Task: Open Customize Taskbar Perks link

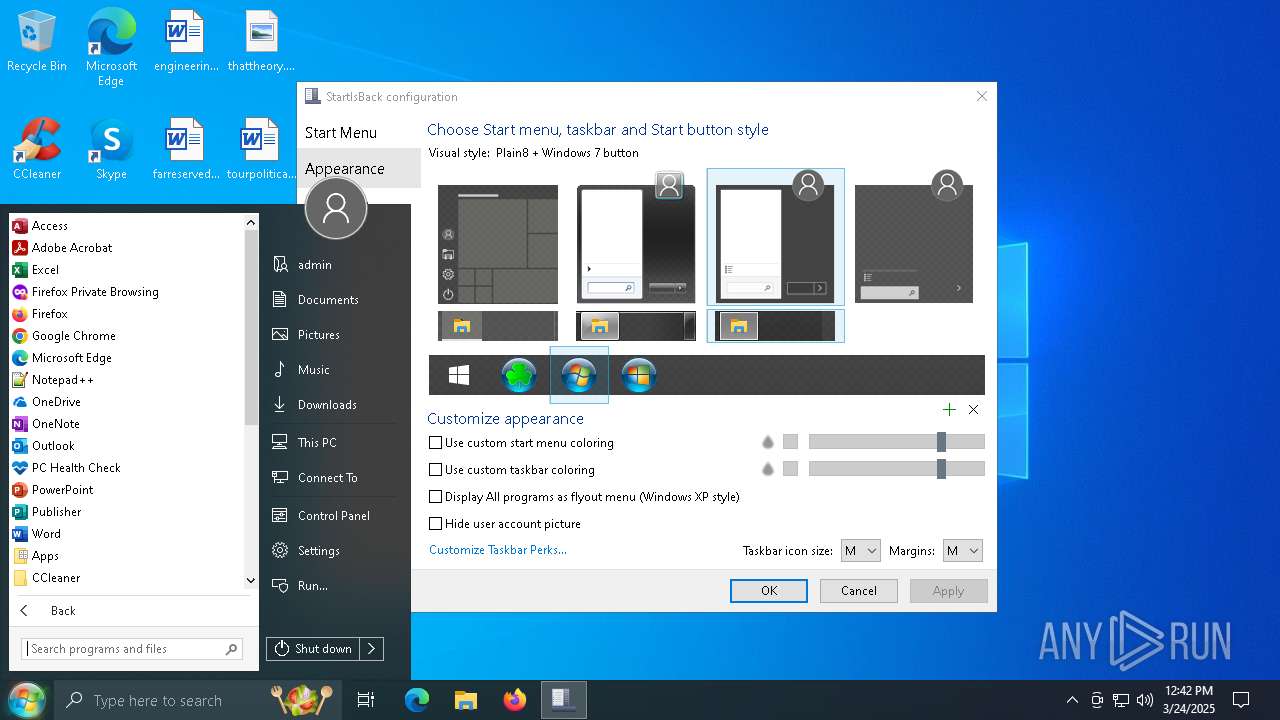Action: pos(498,550)
